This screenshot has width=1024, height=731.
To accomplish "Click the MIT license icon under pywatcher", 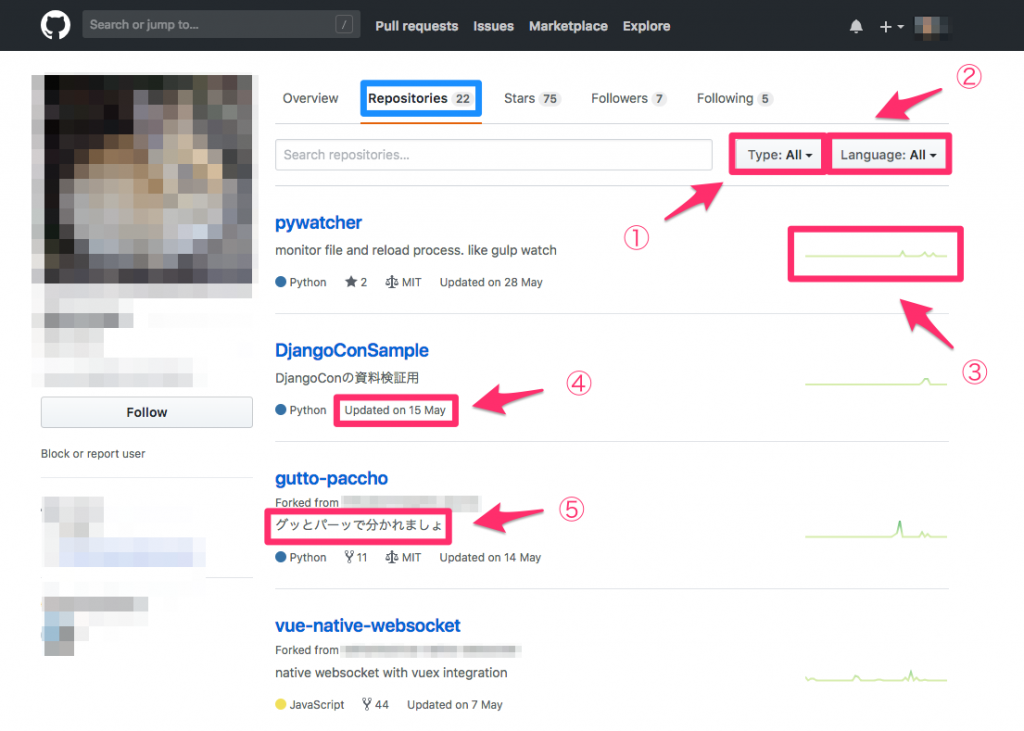I will pos(392,282).
